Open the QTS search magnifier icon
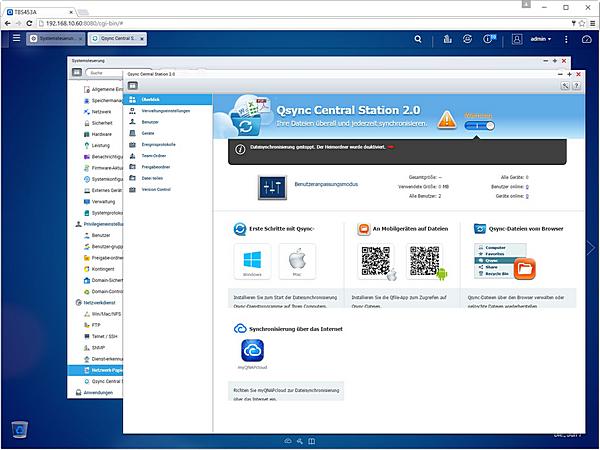The height and width of the screenshot is (450, 600). tap(418, 39)
